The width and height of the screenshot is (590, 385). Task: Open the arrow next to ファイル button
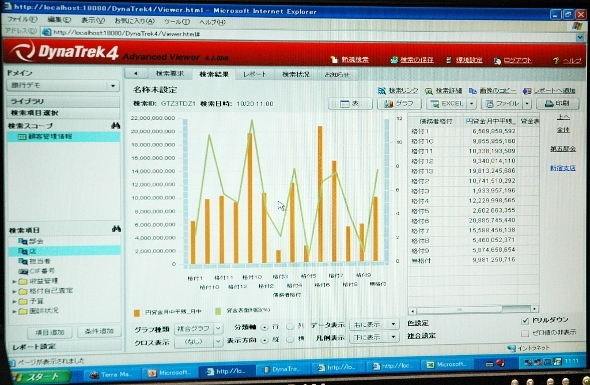[x=527, y=103]
